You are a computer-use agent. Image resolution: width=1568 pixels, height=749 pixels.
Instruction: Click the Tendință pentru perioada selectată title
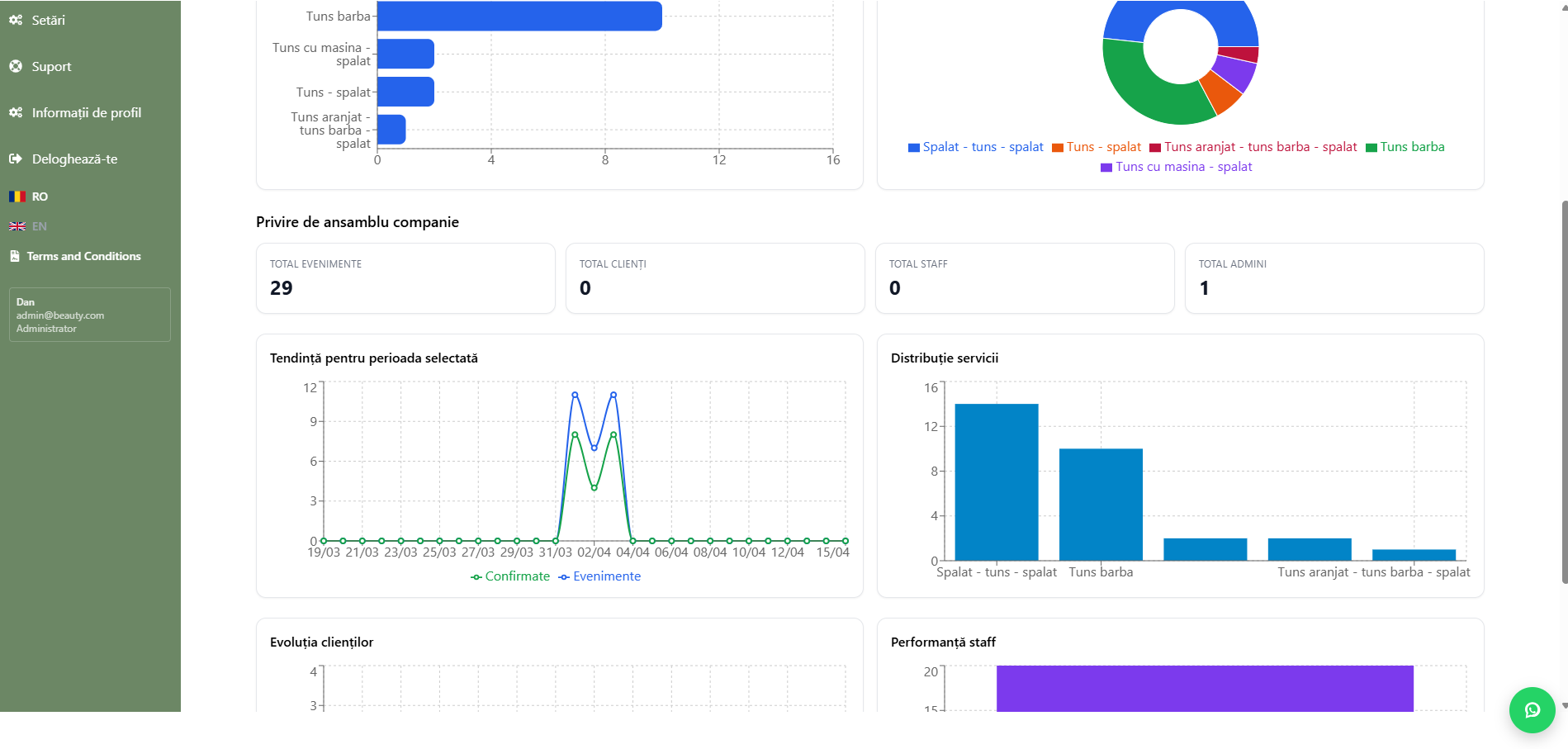point(374,358)
